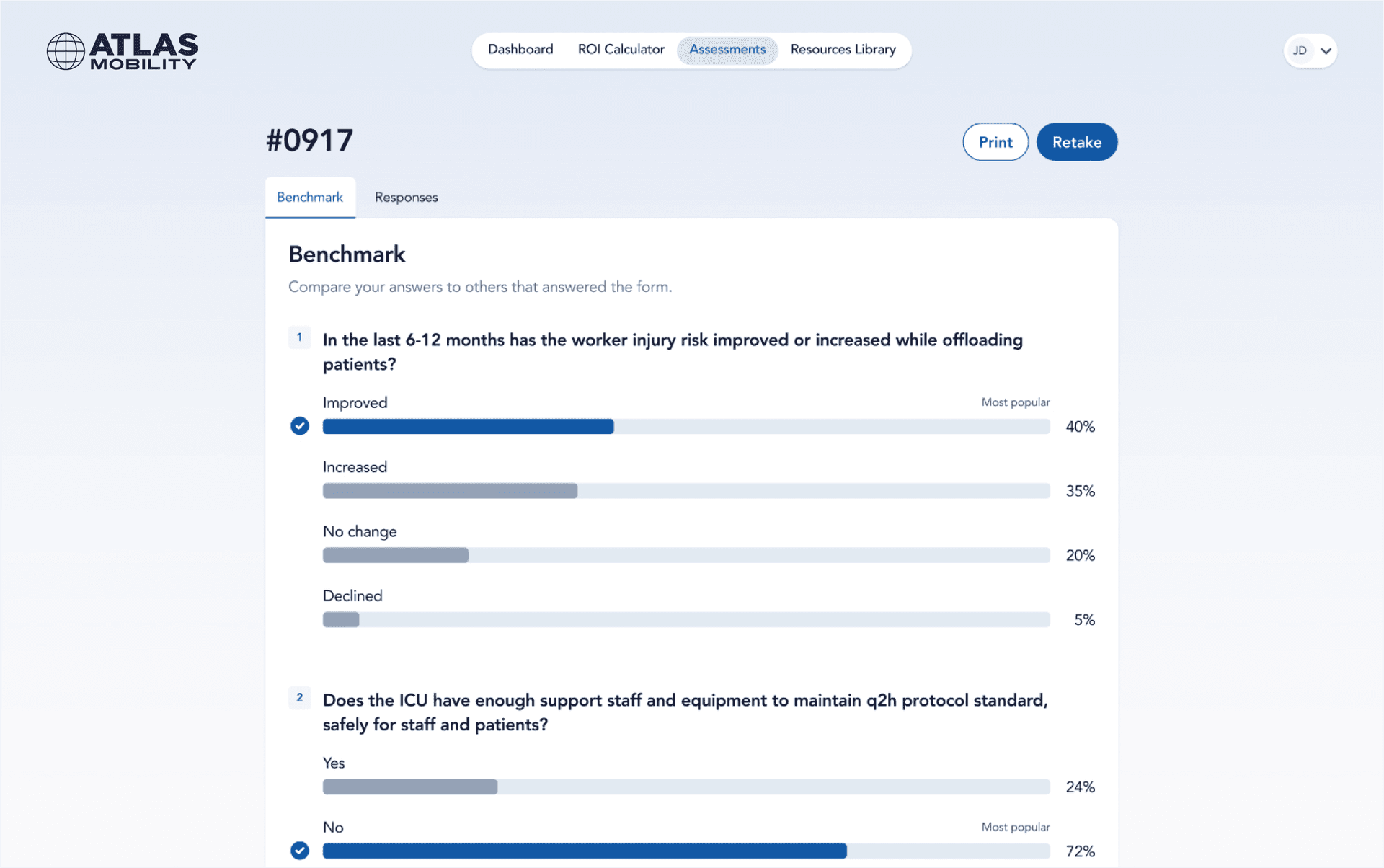Viewport: 1384px width, 868px height.
Task: Click the Atlas Mobility globe logo
Action: [66, 51]
